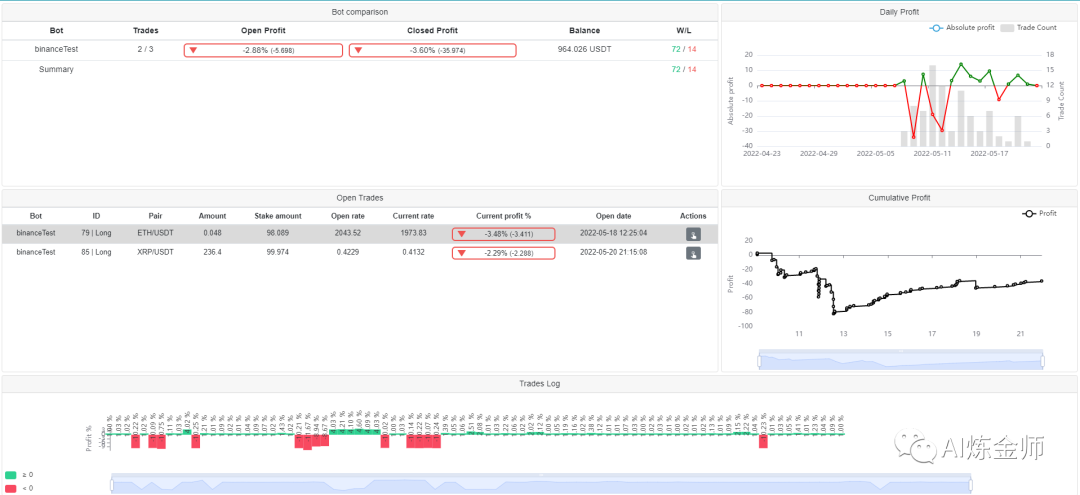Click the 236.4 amount cell
This screenshot has width=1080, height=495.
[212, 252]
